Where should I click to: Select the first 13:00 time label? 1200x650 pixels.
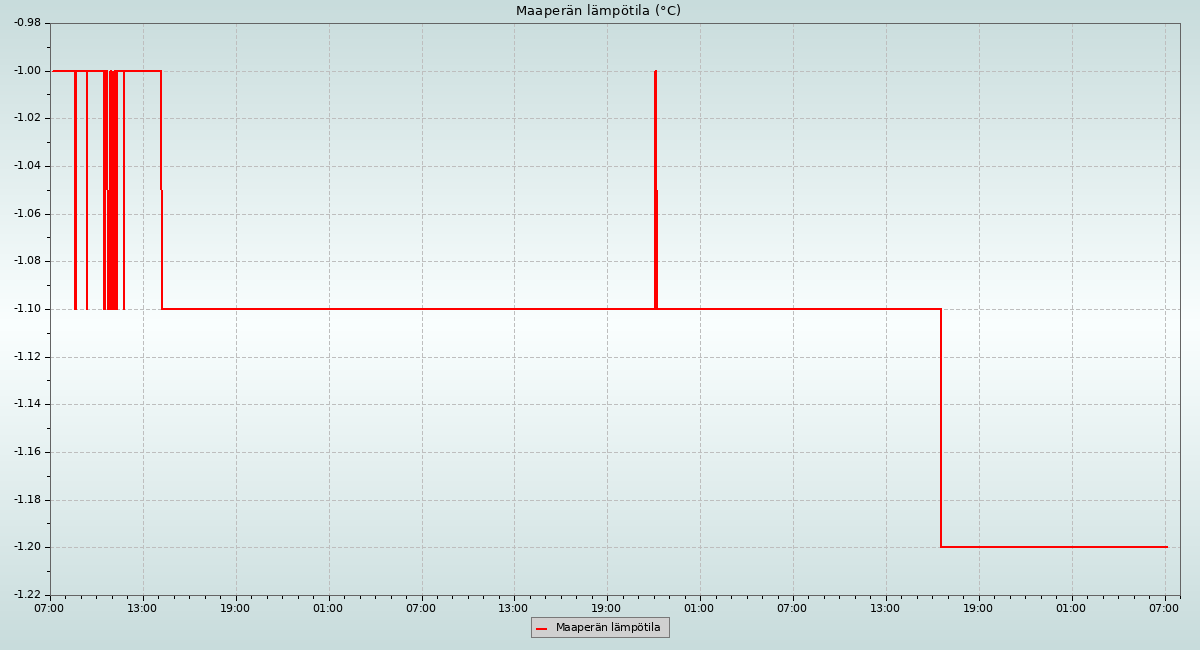coord(142,608)
